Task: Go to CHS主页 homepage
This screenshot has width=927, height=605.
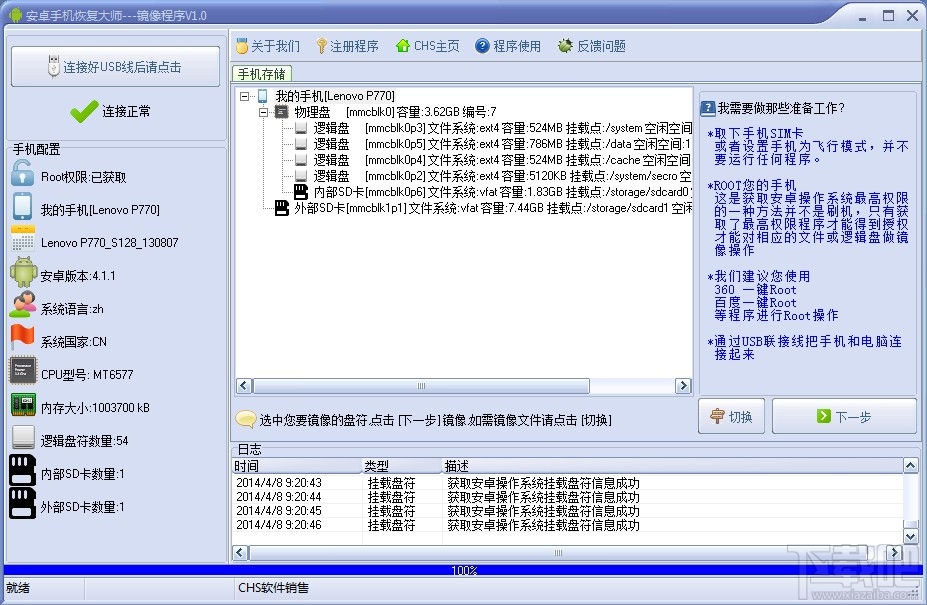Action: [x=427, y=46]
